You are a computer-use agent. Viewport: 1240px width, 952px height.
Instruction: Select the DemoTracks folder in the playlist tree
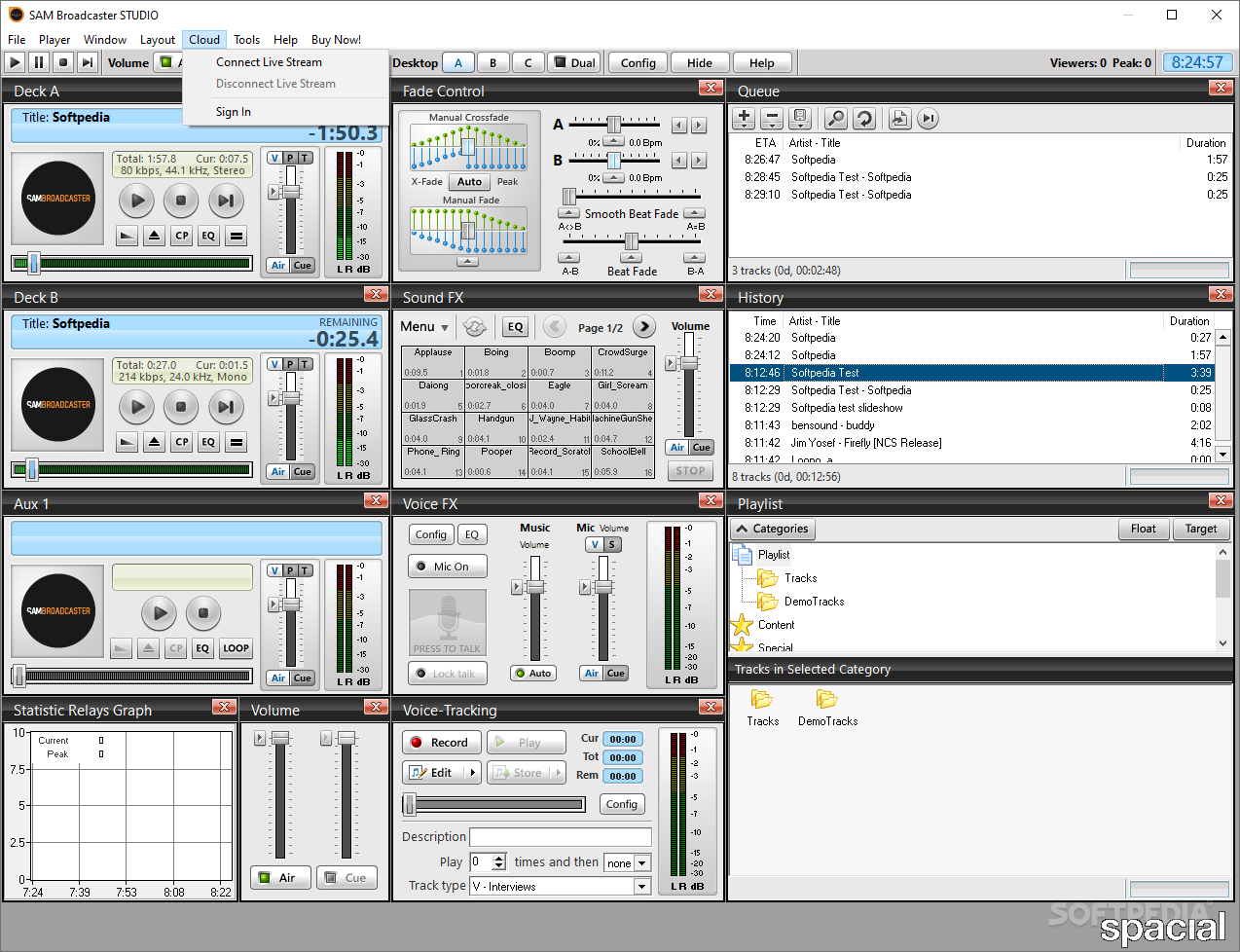coord(814,602)
